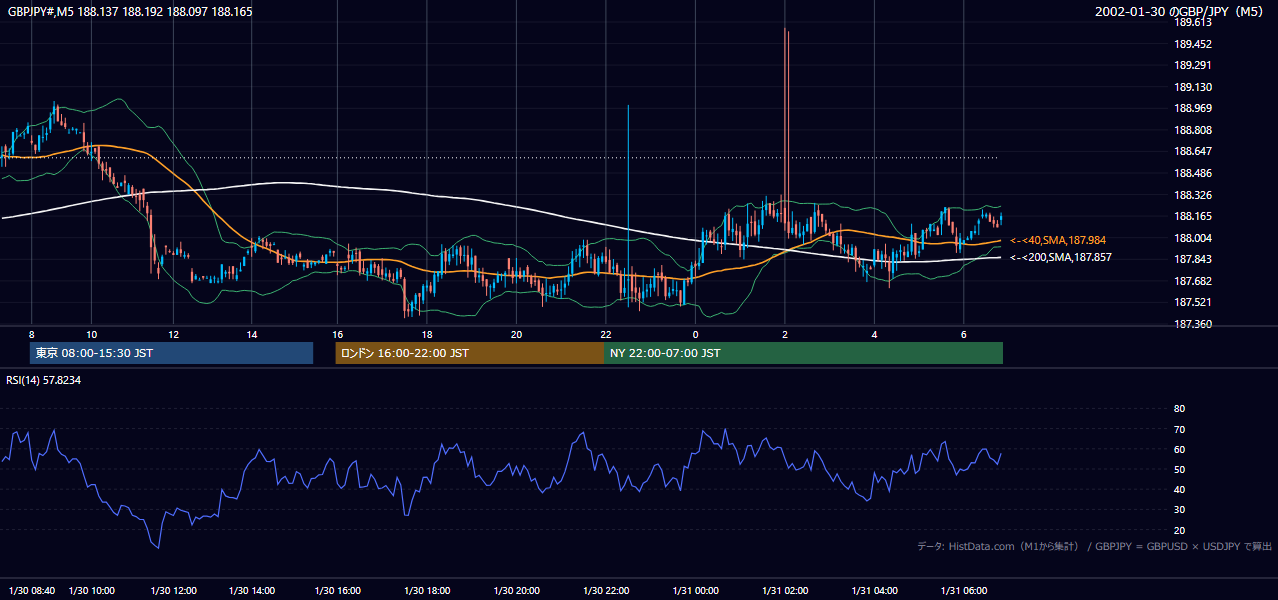The width and height of the screenshot is (1278, 600).
Task: Click the RSI(14) 57.8234 indicator label
Action: (x=44, y=380)
